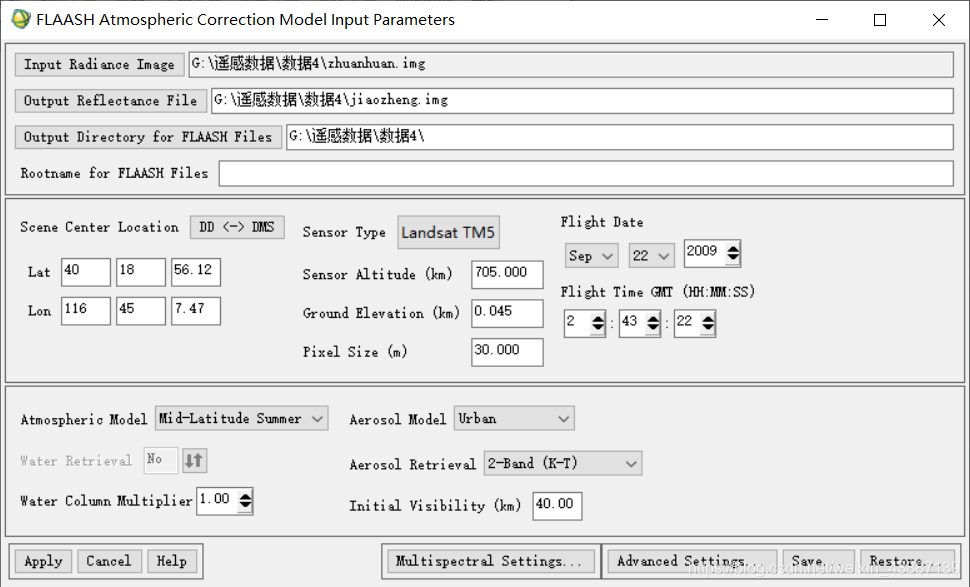
Task: Decrease the flight time seconds value 22
Action: 708,327
